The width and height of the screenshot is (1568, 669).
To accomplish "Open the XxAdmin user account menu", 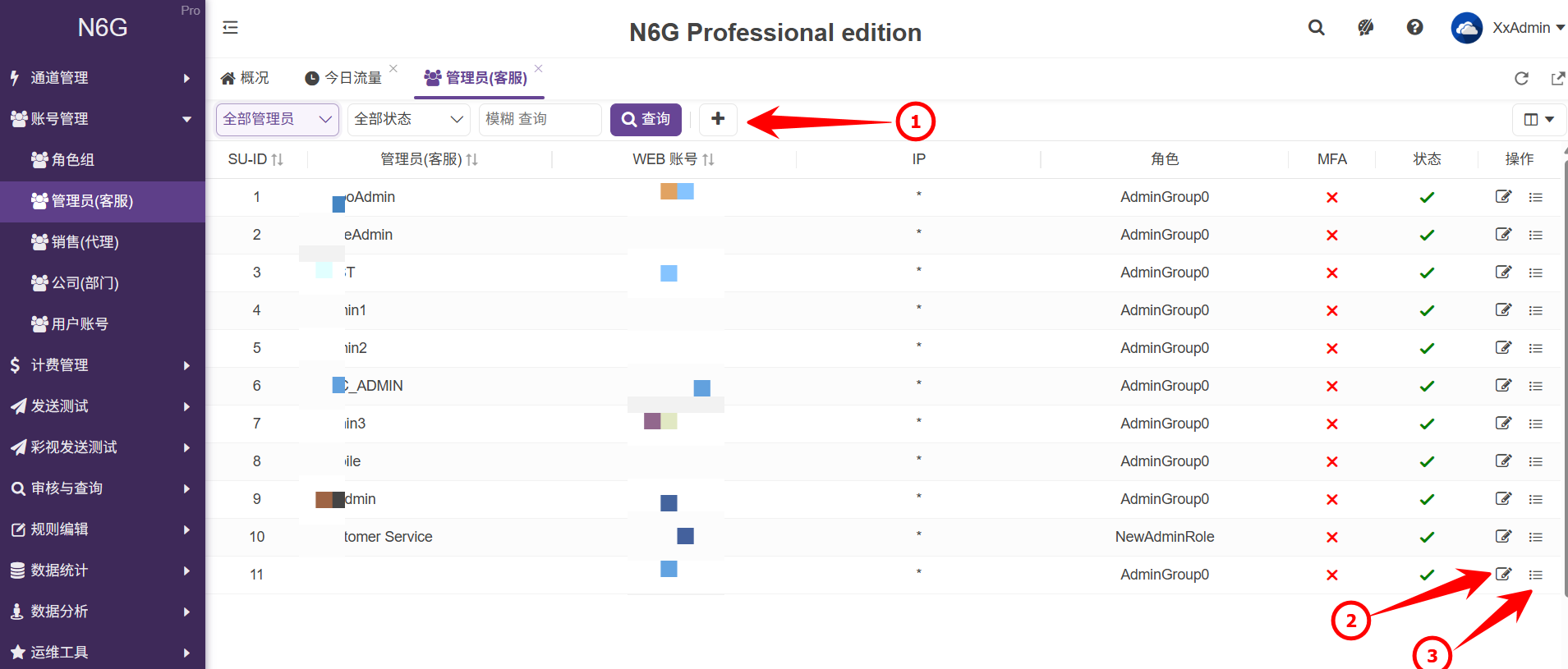I will pos(1511,28).
